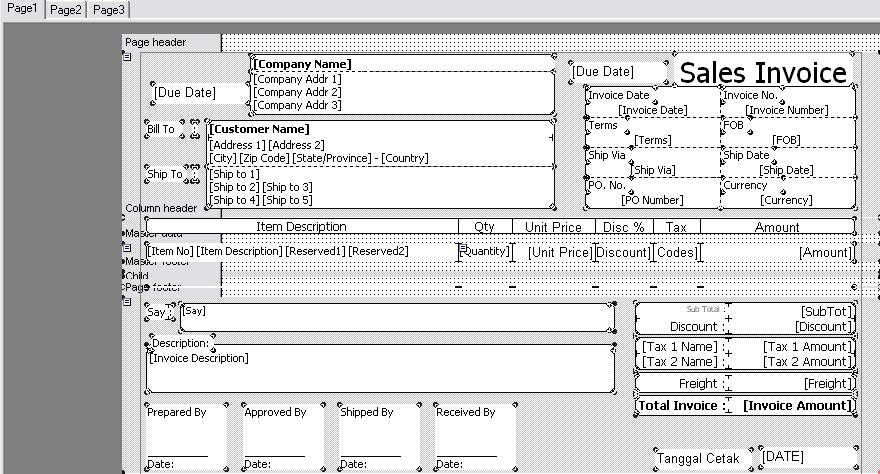Open the Page3 tab
Viewport: 880px width, 474px height.
point(108,9)
